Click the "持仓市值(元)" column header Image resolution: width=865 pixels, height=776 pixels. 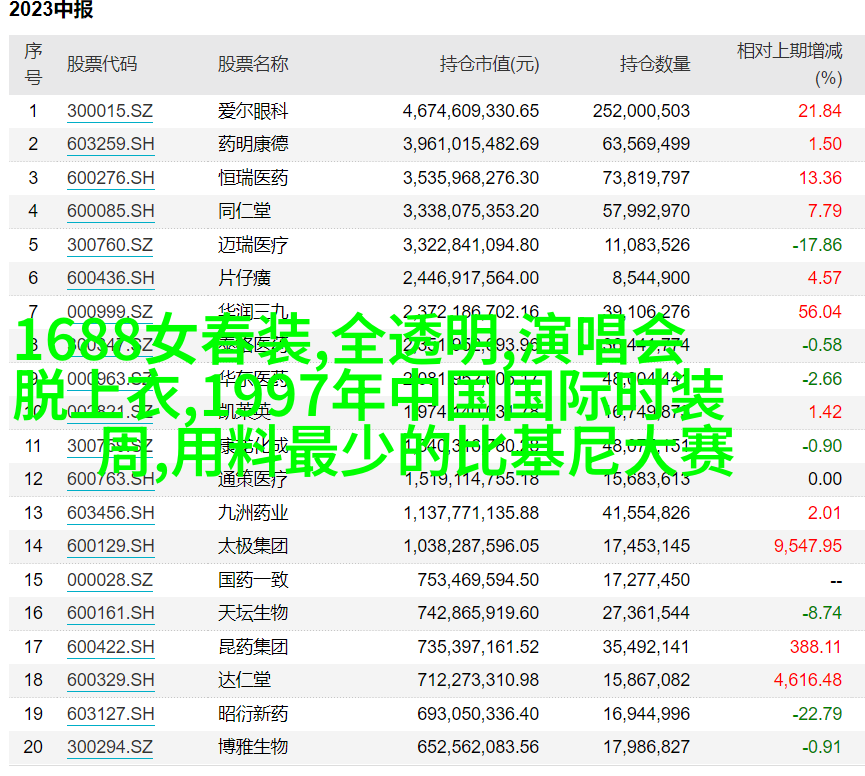pos(489,64)
